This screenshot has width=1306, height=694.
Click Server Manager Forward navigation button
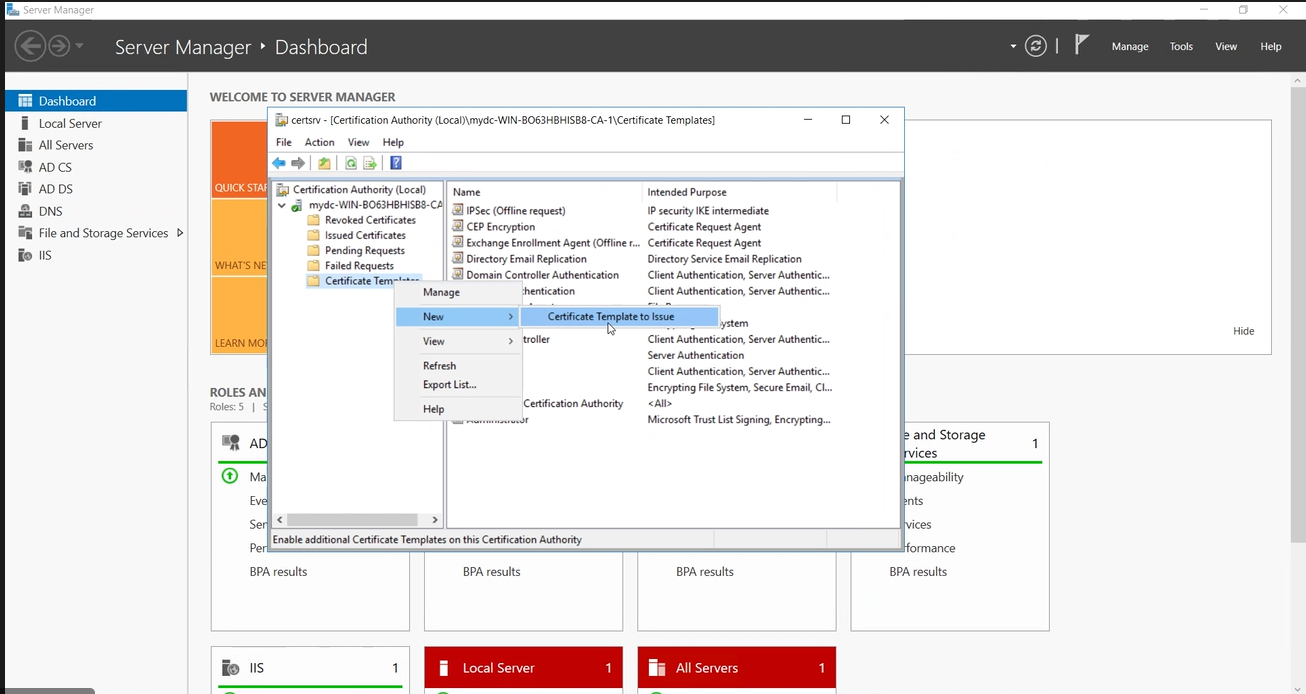pos(59,46)
